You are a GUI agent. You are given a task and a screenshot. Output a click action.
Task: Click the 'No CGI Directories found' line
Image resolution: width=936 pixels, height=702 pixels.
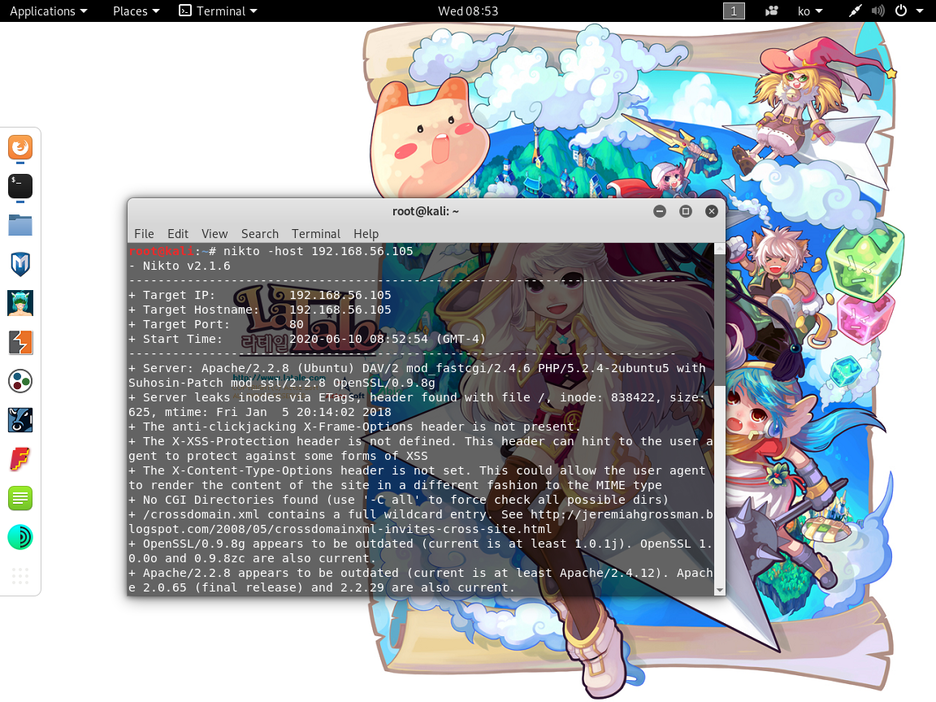(398, 500)
